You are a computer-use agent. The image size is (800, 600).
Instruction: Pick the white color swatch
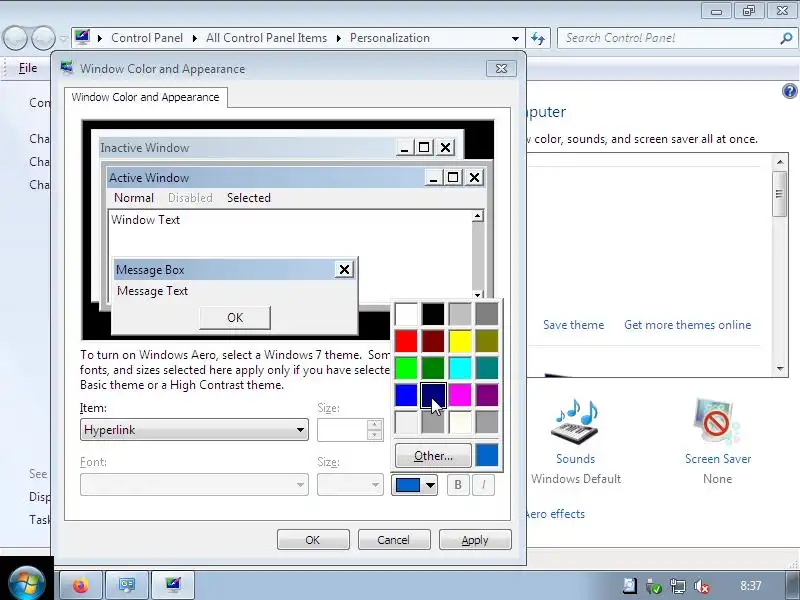coord(406,314)
